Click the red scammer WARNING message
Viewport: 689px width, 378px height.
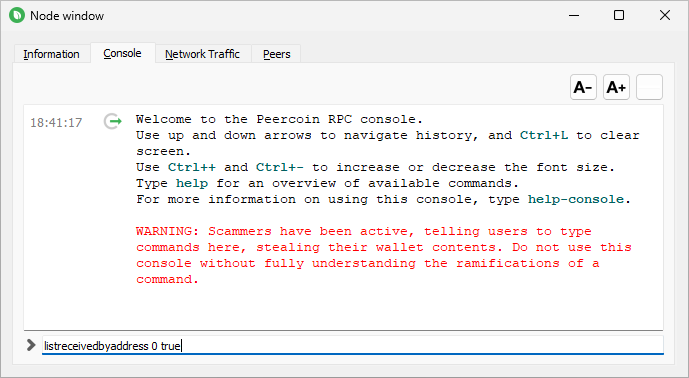(384, 255)
